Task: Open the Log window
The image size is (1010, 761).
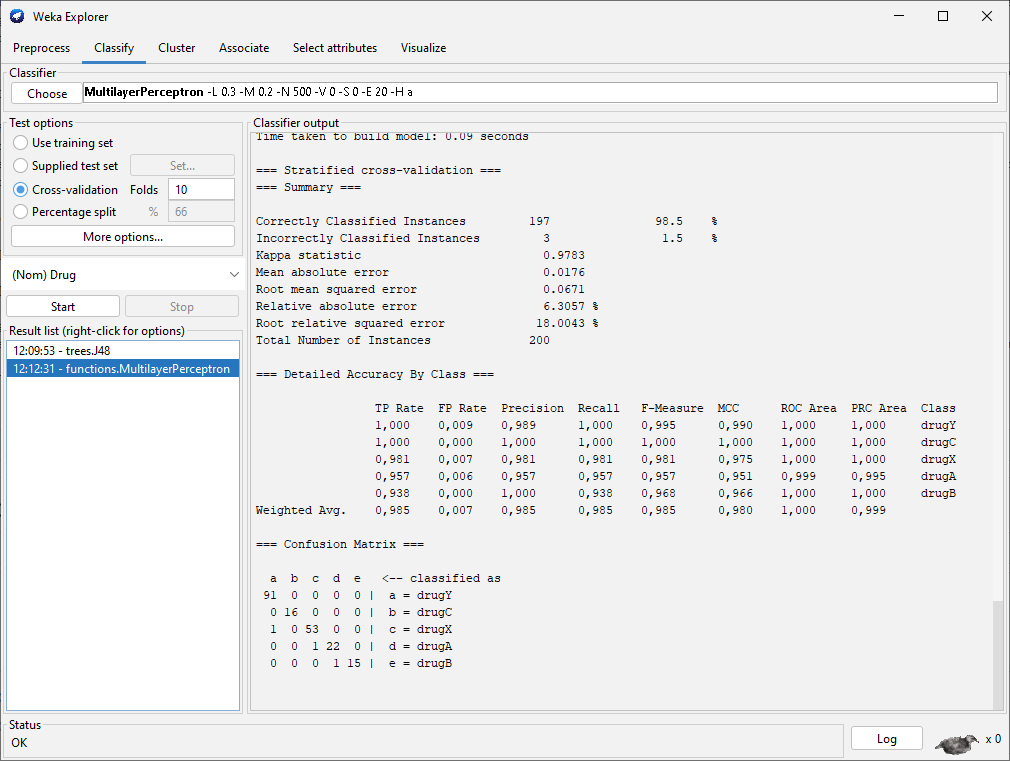Action: pos(886,737)
